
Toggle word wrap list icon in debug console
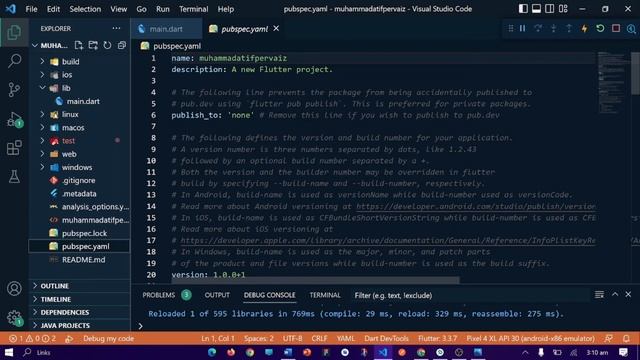click(599, 295)
